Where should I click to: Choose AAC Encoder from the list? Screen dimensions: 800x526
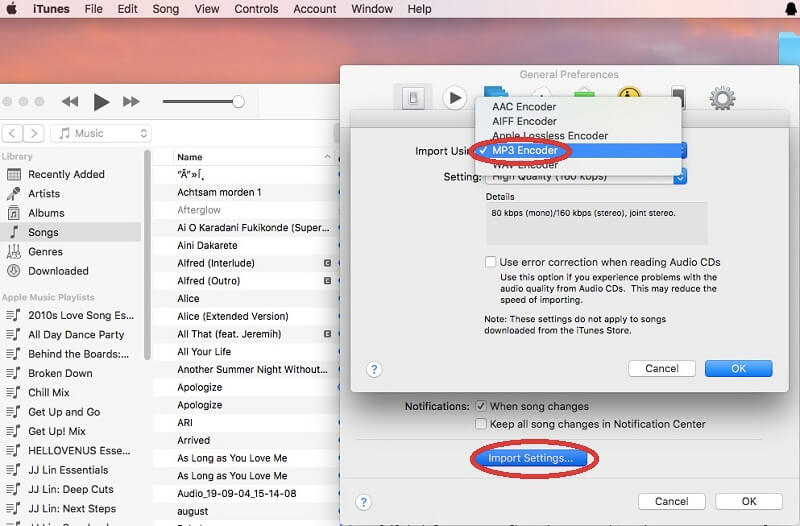524,107
